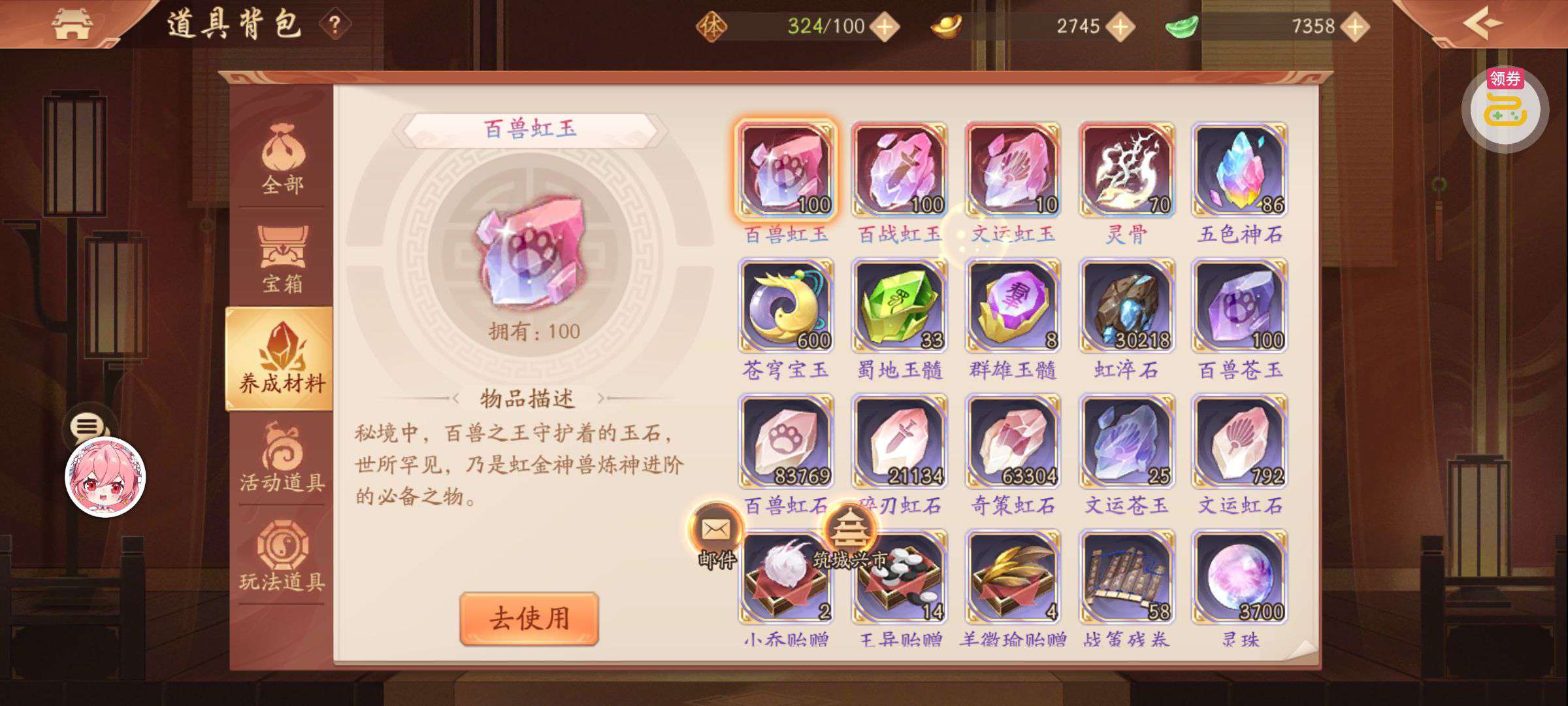The height and width of the screenshot is (706, 1568).
Task: Select the 五色神石 crystal item
Action: (x=1239, y=169)
